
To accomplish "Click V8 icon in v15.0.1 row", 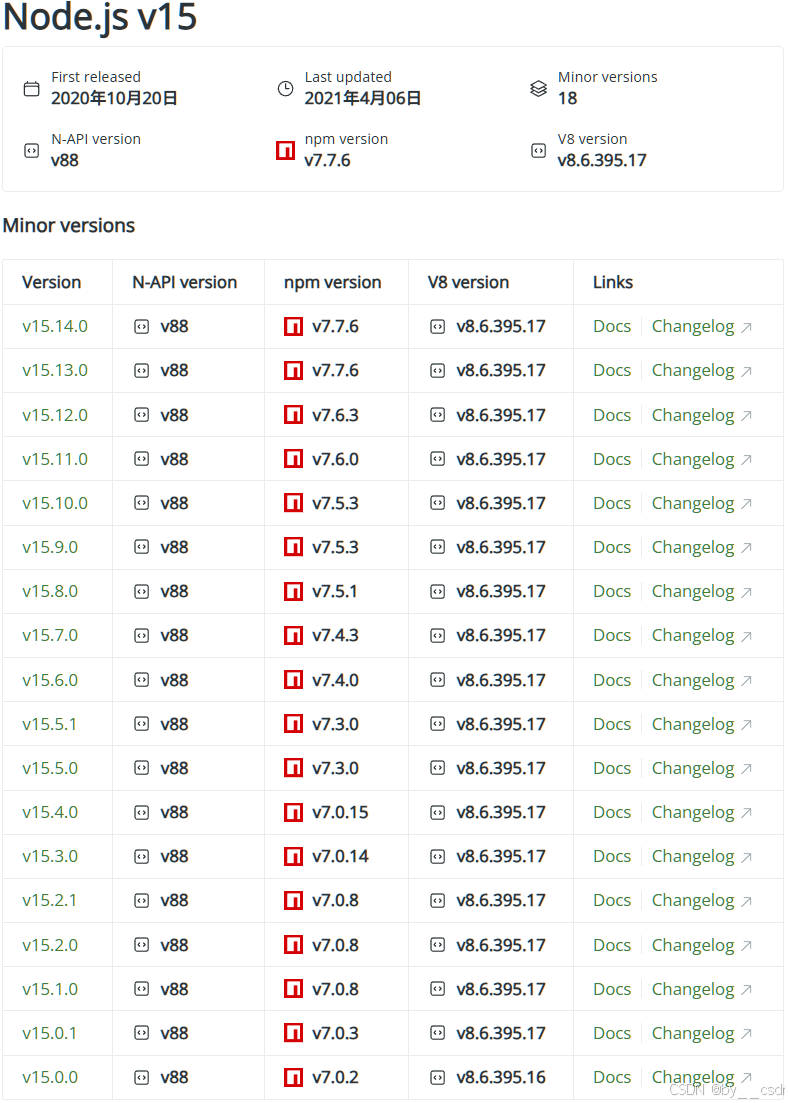I will pos(437,1033).
